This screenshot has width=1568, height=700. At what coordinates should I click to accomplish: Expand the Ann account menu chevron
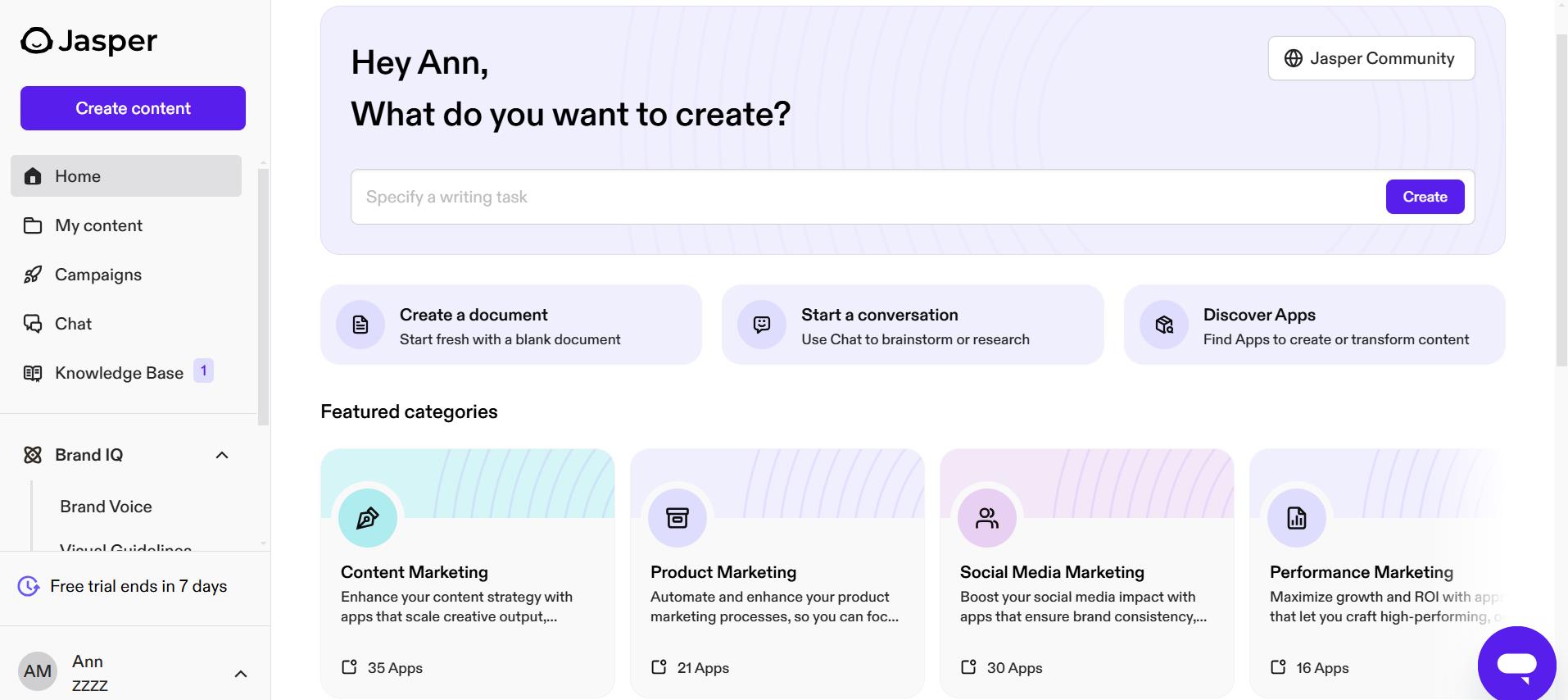click(241, 674)
